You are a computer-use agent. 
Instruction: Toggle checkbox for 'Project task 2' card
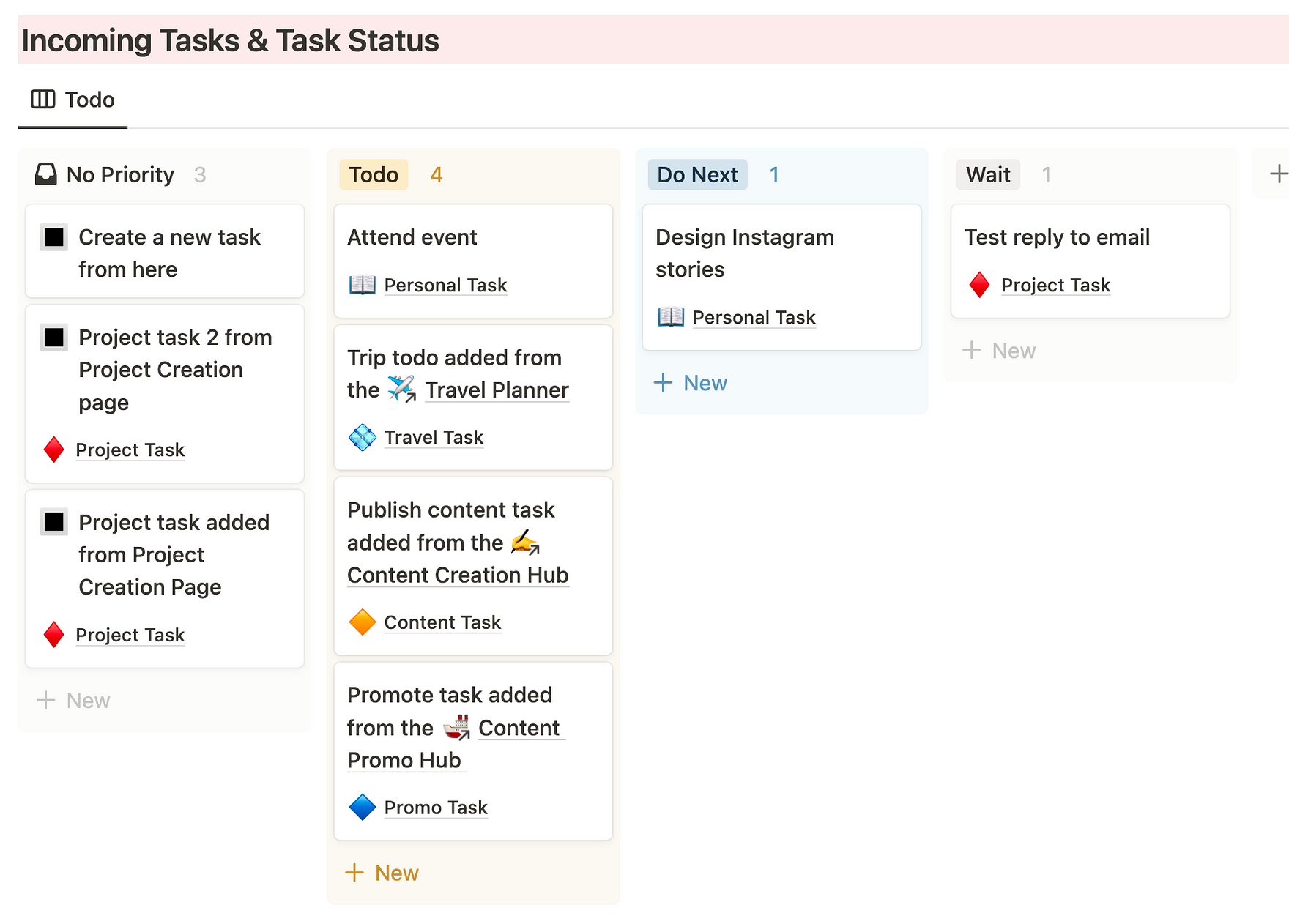pos(54,338)
